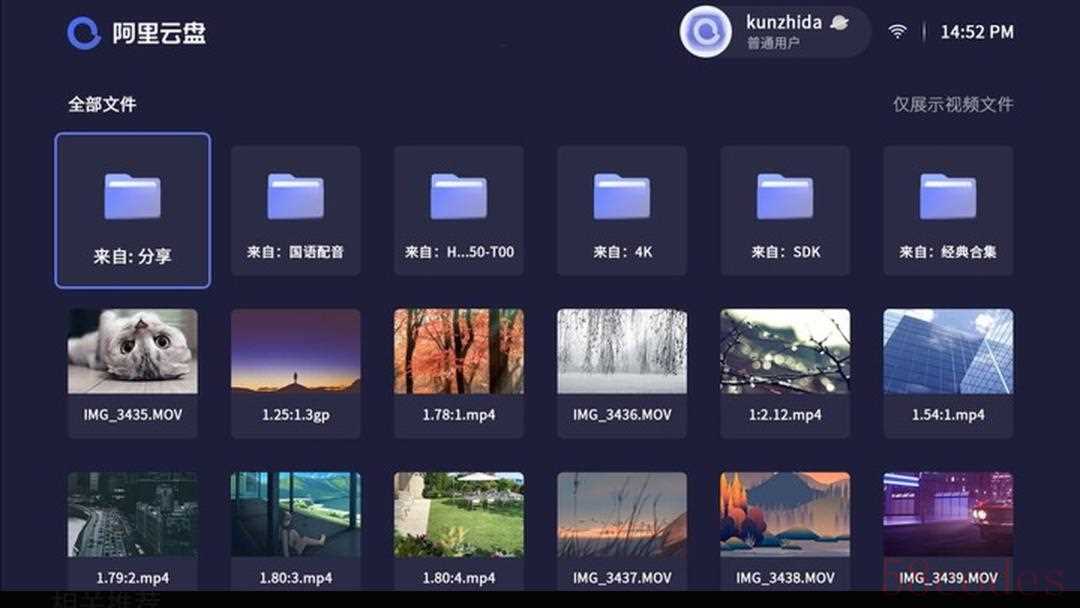Play the dusk grass IMG_3437.MOV
The image size is (1080, 608).
622,514
